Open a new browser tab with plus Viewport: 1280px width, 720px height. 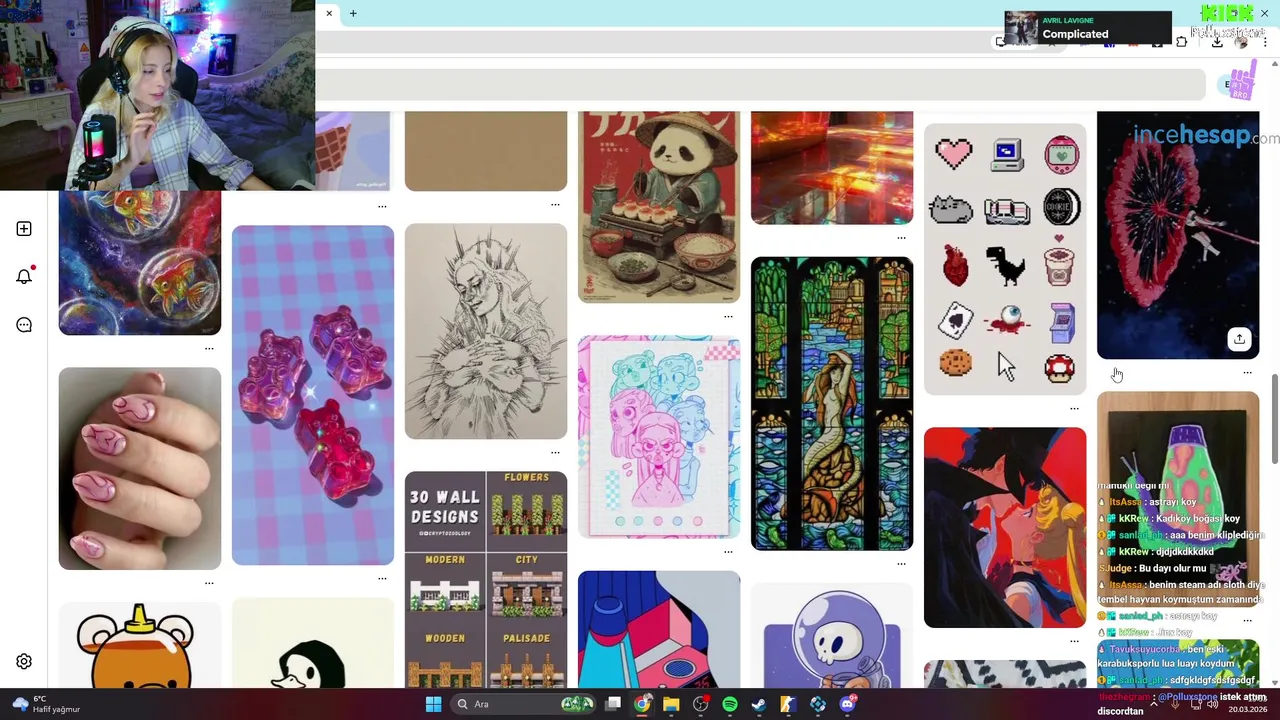tap(353, 13)
